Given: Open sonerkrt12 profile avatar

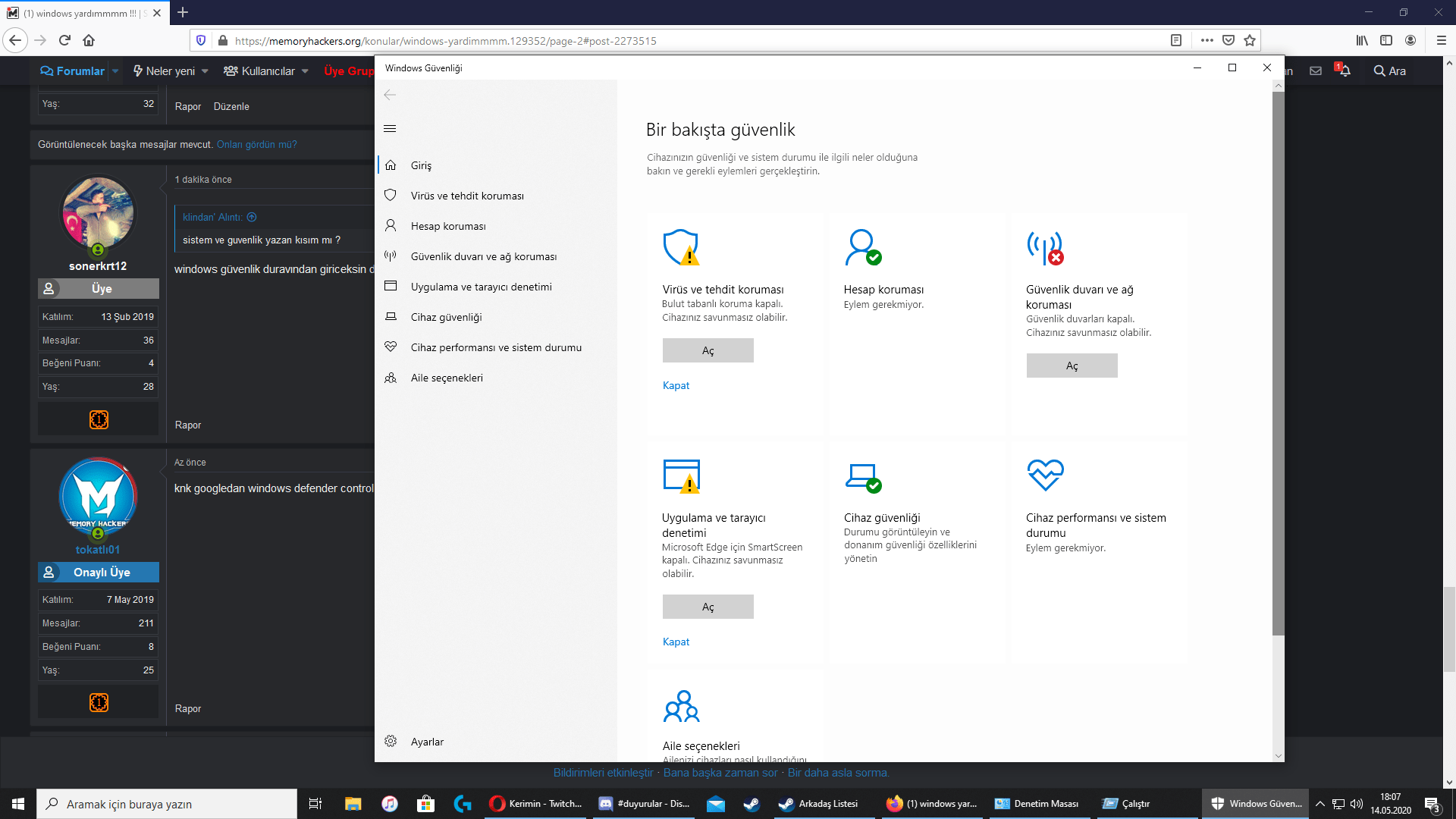Looking at the screenshot, I should 98,213.
